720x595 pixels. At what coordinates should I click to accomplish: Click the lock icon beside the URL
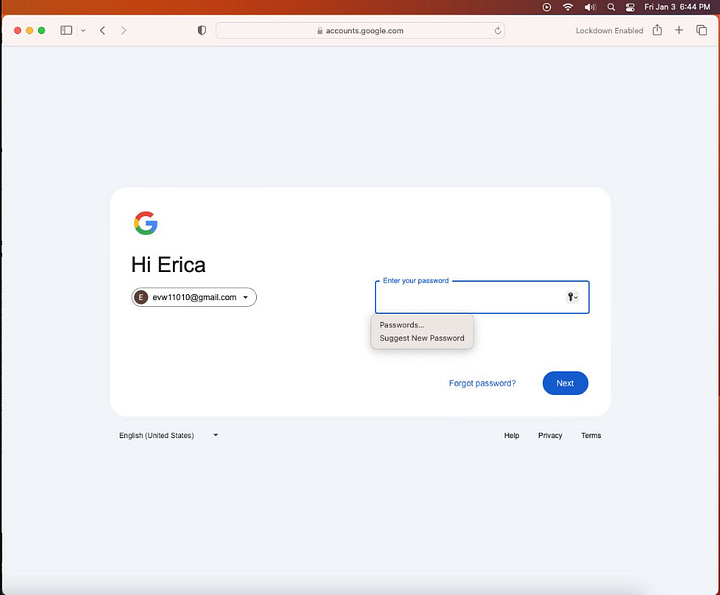pos(320,31)
